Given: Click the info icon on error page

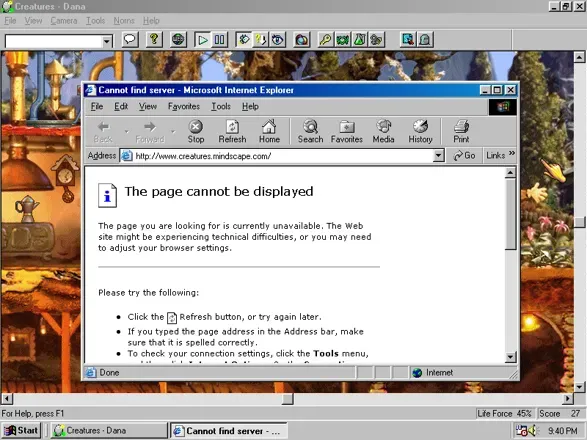Looking at the screenshot, I should [x=107, y=195].
